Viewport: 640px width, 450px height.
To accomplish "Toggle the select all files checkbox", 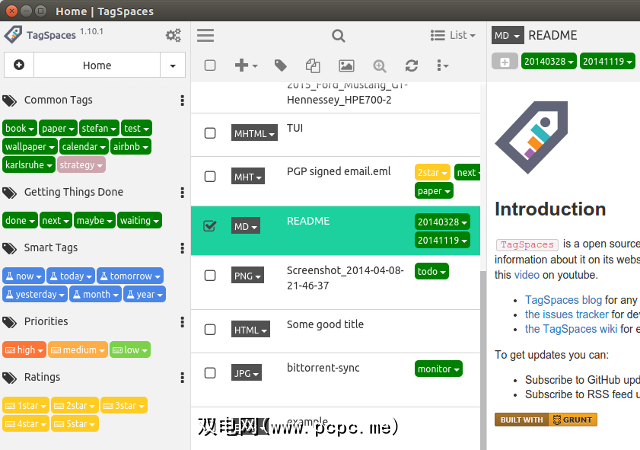I will pyautogui.click(x=210, y=65).
